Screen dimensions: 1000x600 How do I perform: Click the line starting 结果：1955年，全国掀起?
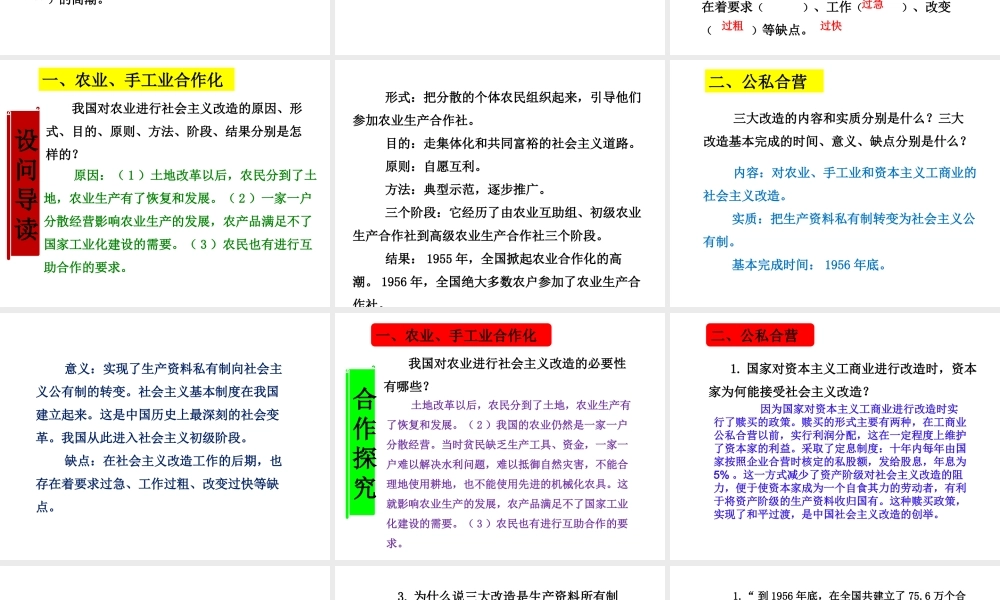(x=504, y=259)
